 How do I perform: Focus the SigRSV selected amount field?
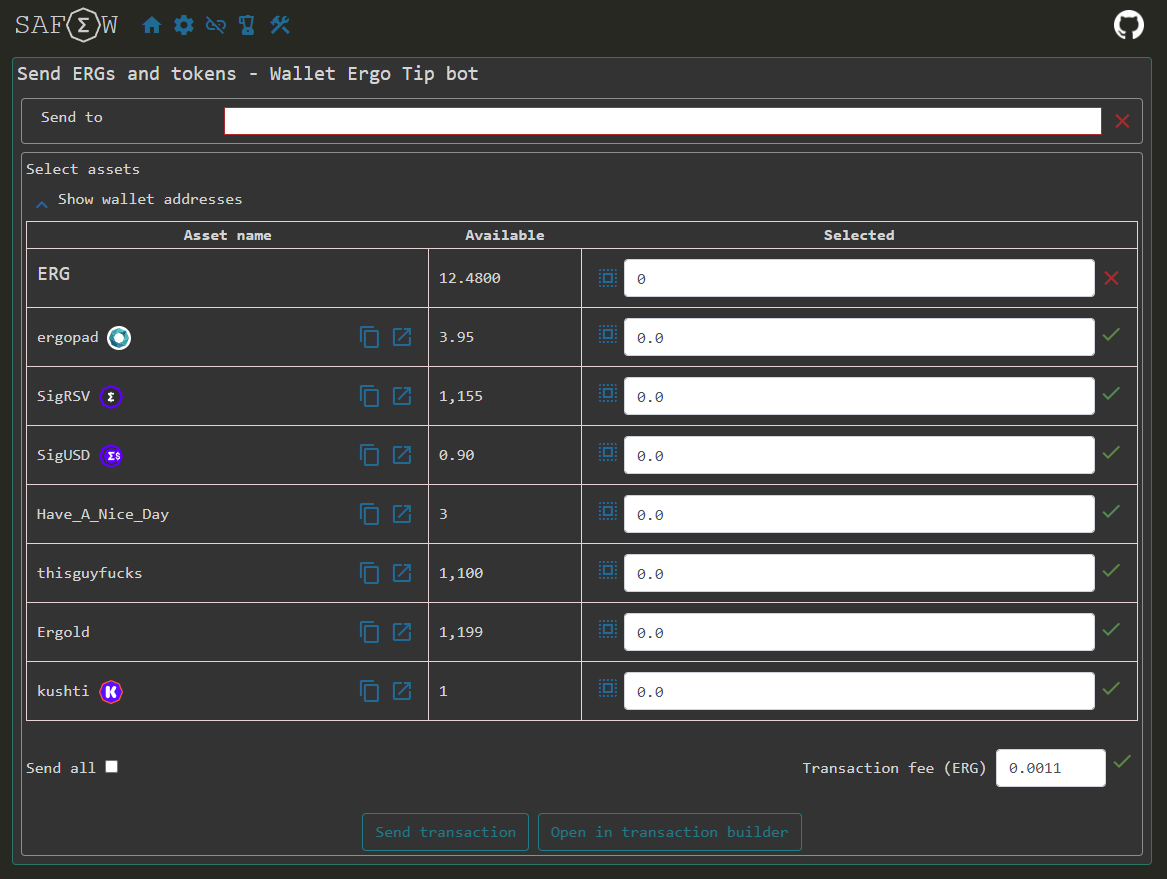pos(859,396)
